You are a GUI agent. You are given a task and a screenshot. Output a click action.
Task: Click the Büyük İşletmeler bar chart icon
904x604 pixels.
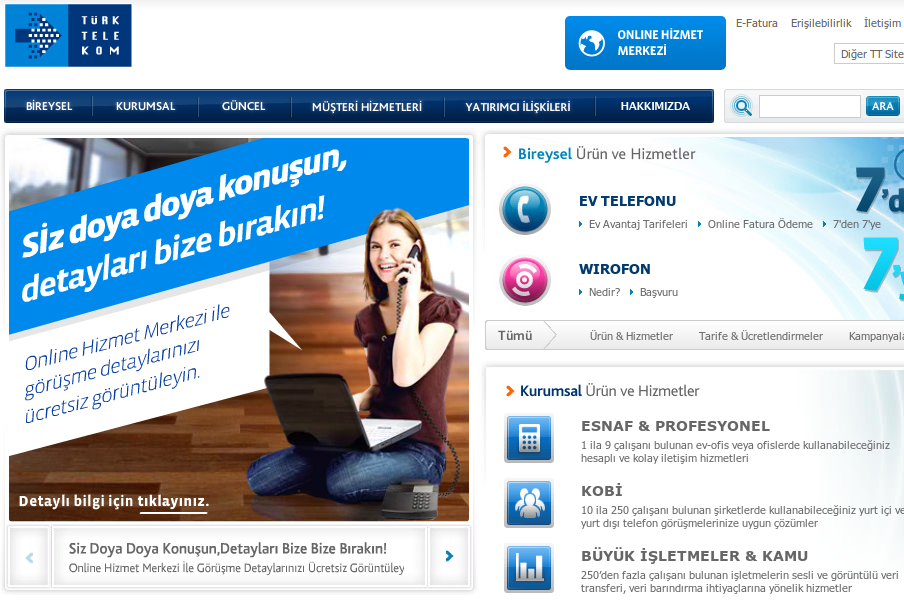[529, 568]
